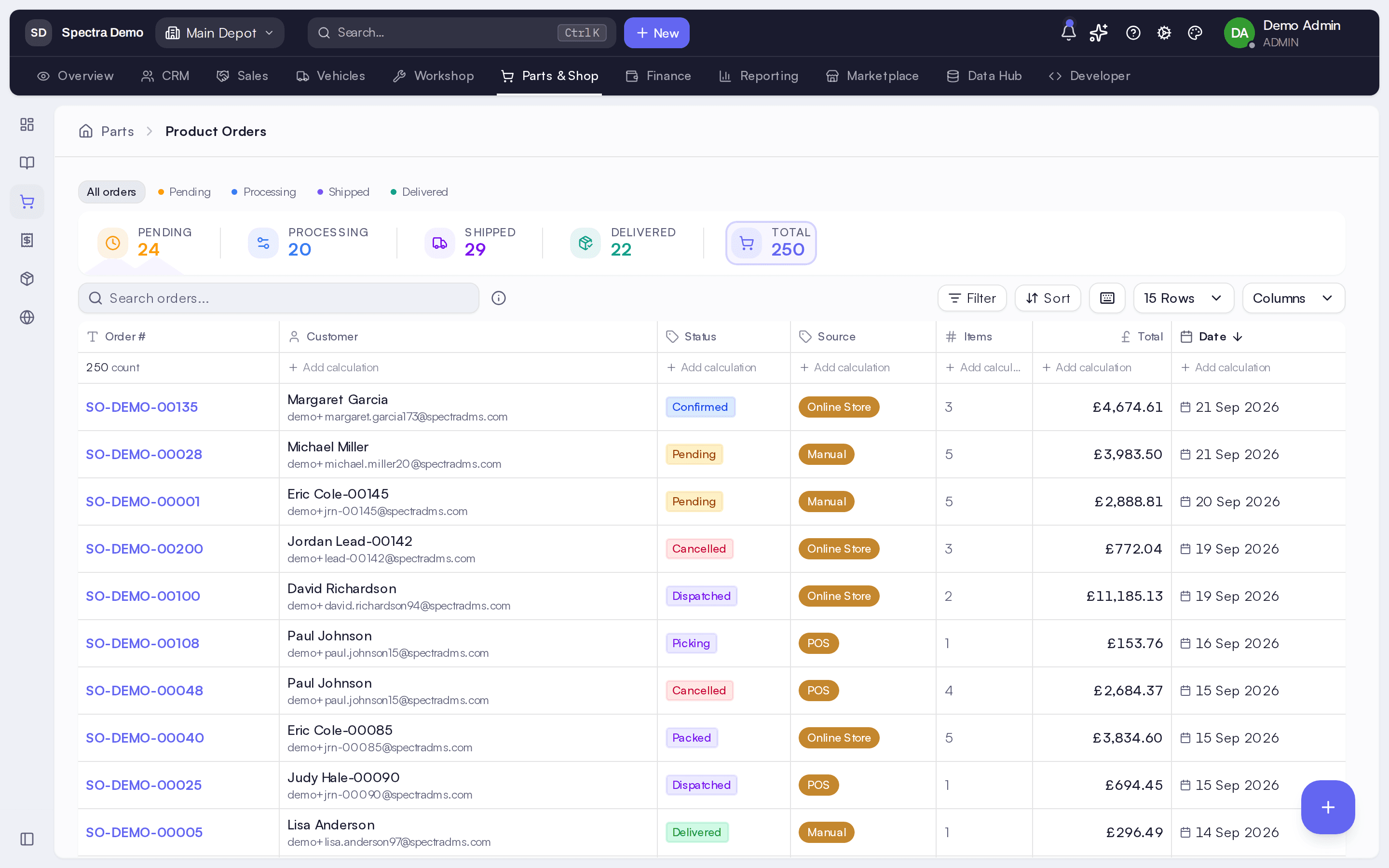1389x868 pixels.
Task: Click the home icon in breadcrumb
Action: [x=86, y=131]
